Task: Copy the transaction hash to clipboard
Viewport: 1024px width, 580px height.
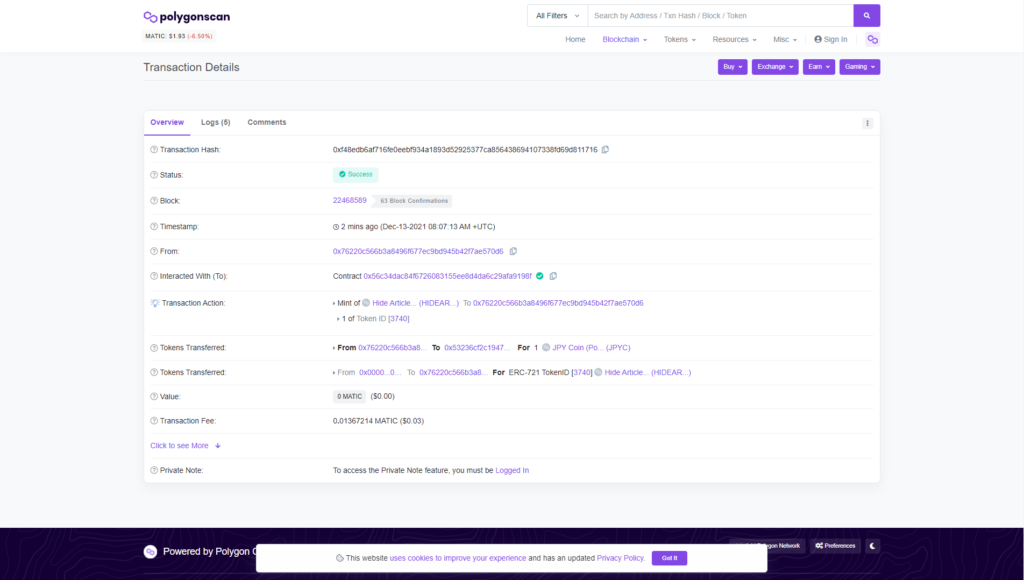Action: (605, 150)
